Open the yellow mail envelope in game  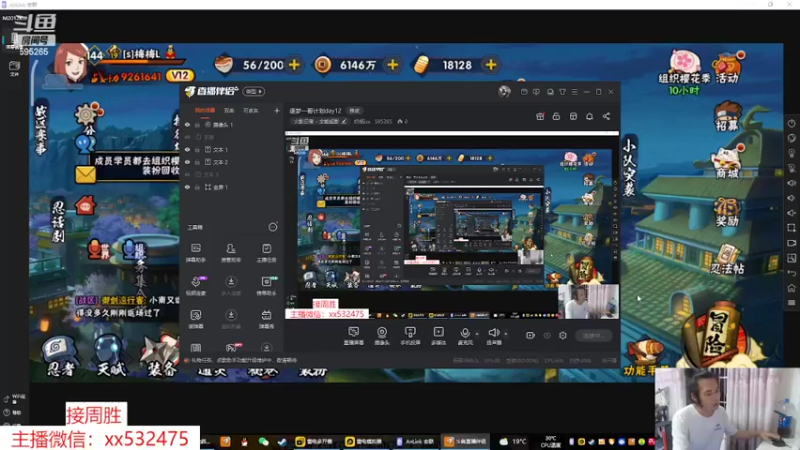point(85,174)
